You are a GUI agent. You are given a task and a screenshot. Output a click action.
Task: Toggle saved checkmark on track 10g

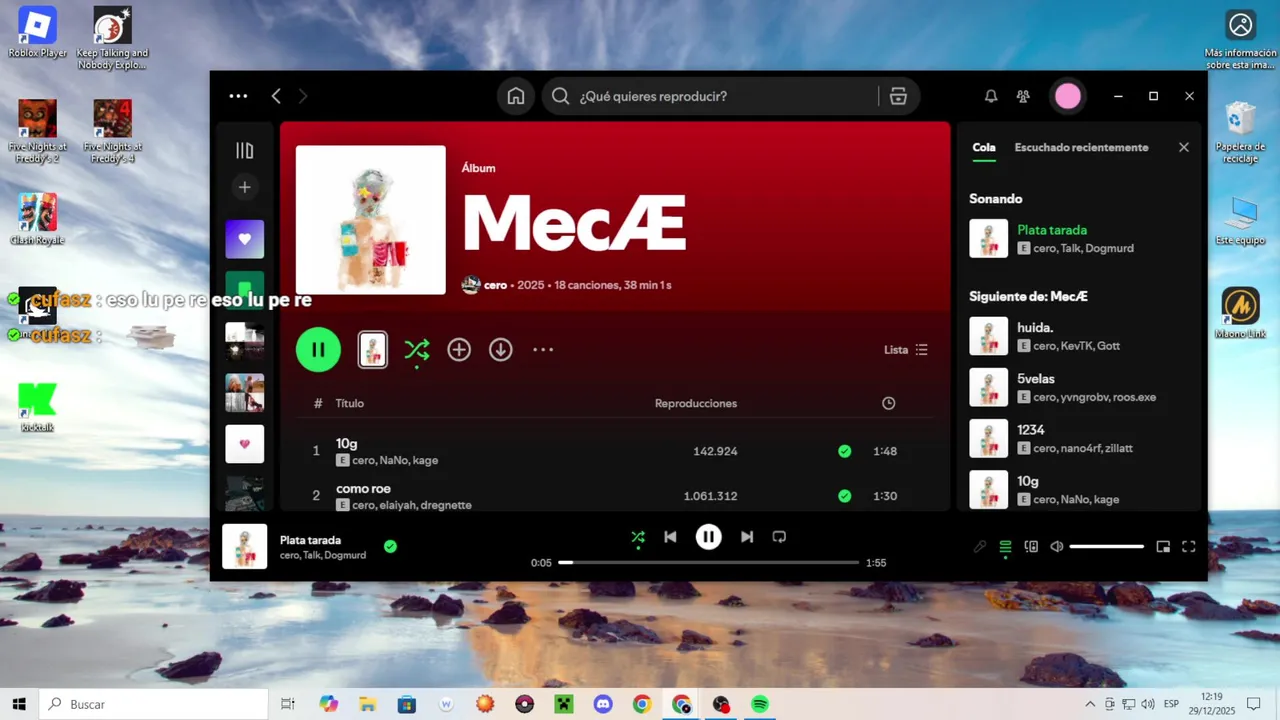[845, 451]
